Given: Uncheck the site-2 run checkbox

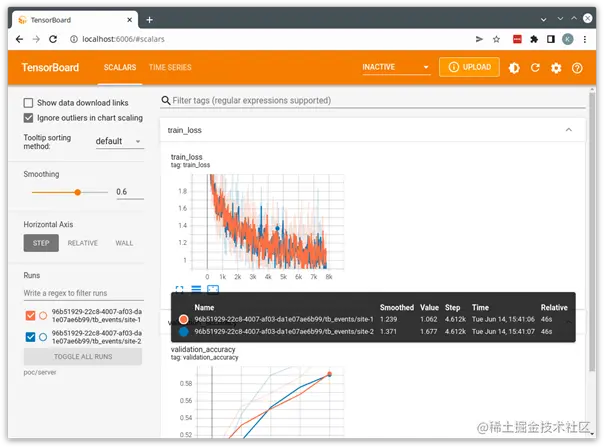Looking at the screenshot, I should [x=30, y=337].
